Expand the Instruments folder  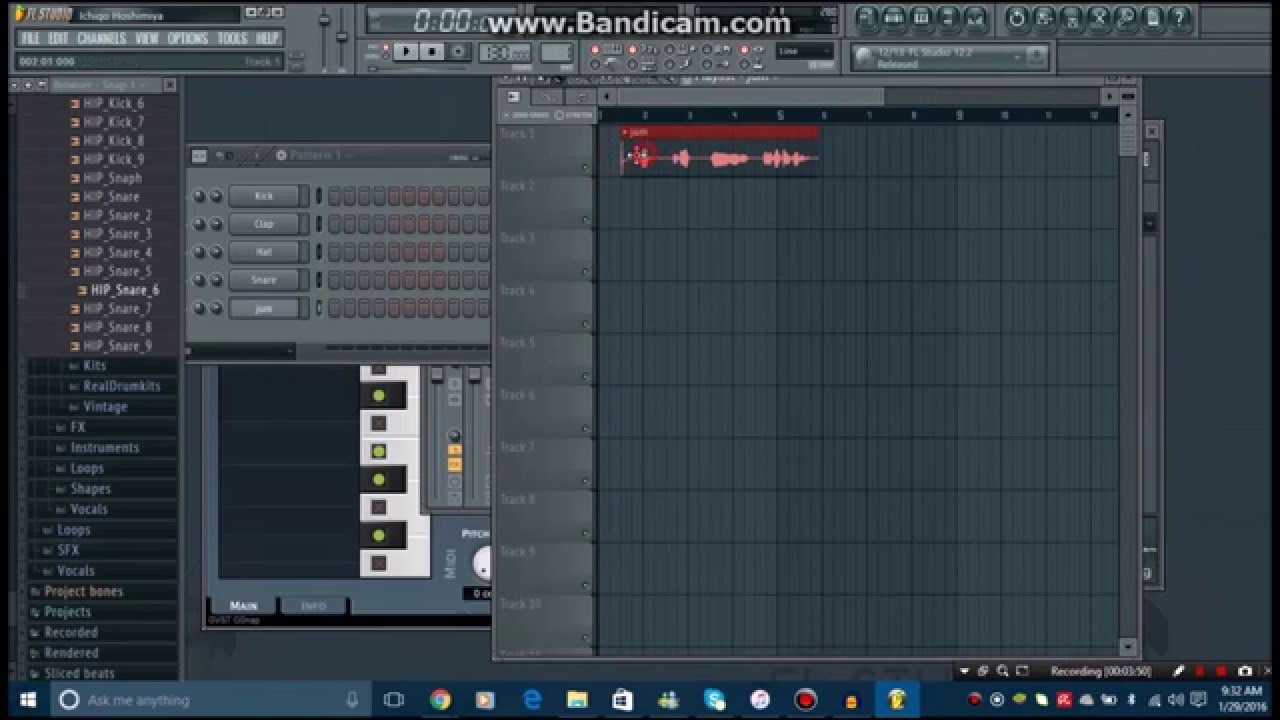(104, 448)
